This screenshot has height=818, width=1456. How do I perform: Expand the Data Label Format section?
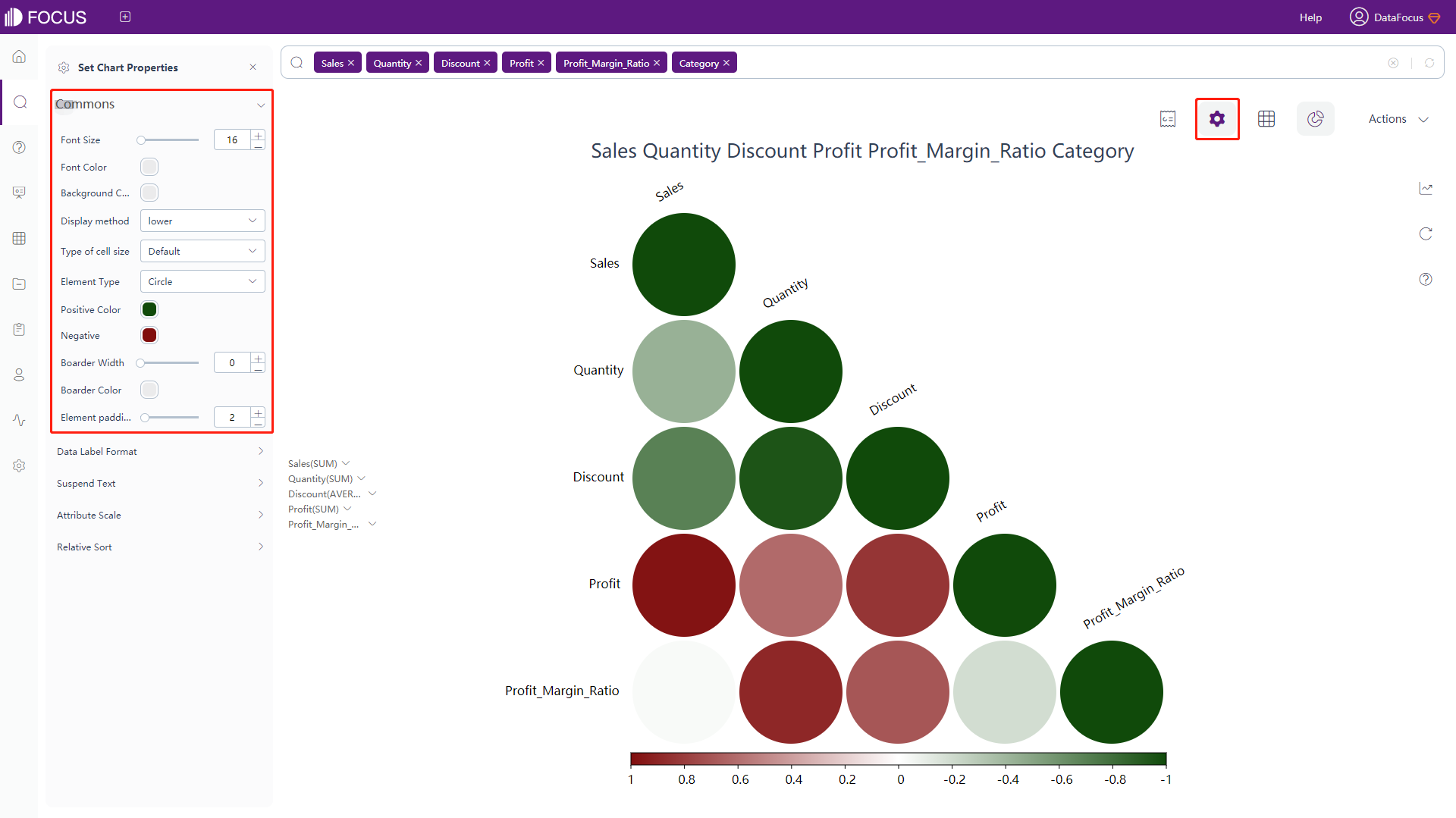(x=161, y=451)
